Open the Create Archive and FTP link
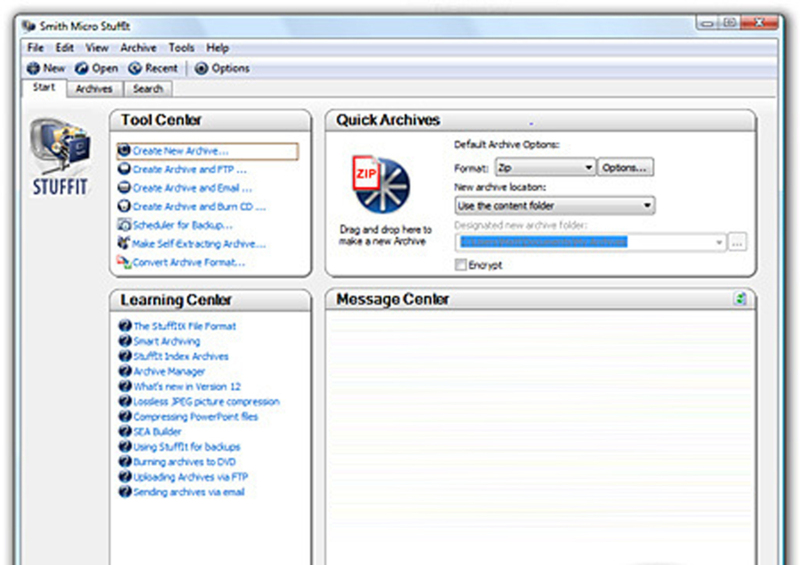This screenshot has width=800, height=565. click(190, 169)
